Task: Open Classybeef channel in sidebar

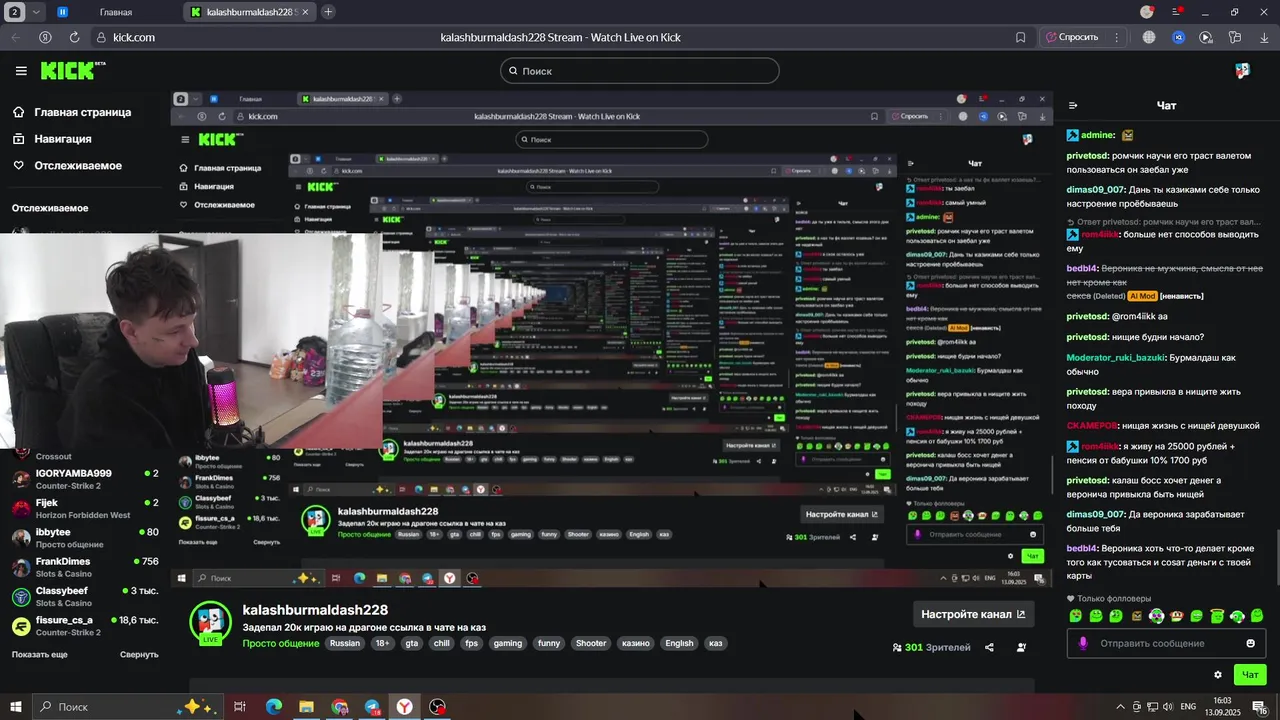Action: pos(85,596)
